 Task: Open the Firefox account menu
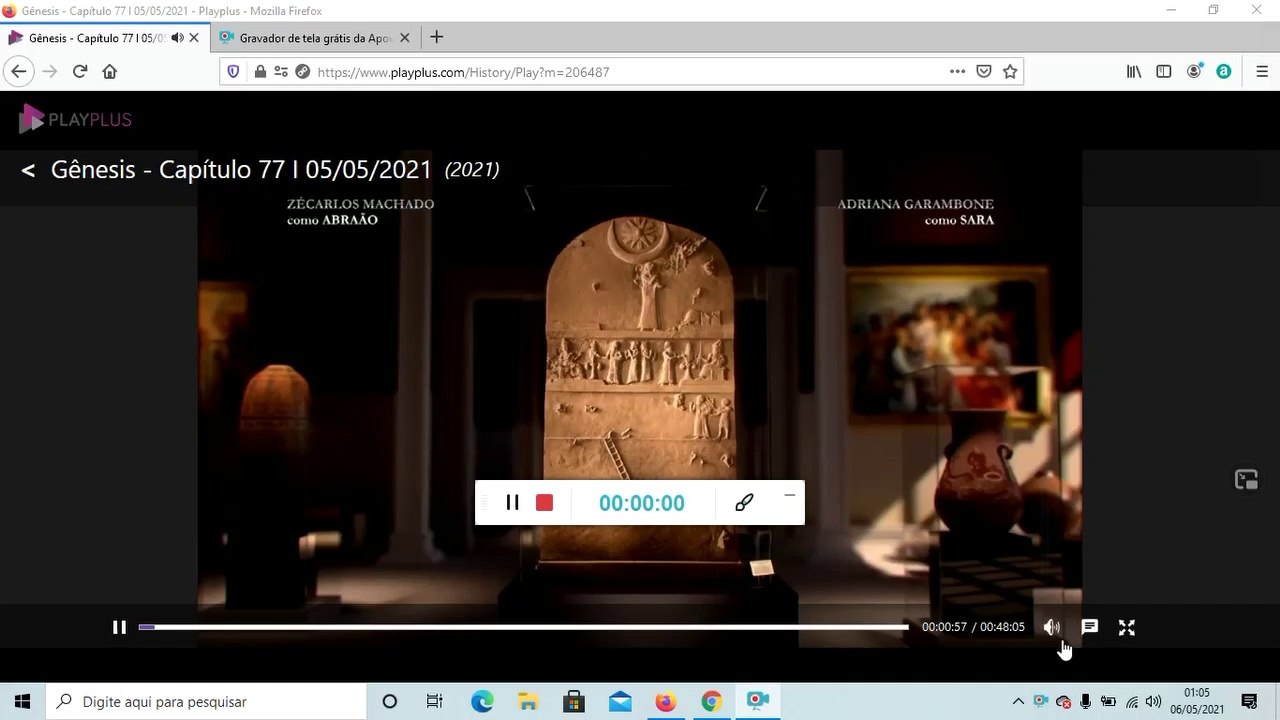pos(1194,72)
